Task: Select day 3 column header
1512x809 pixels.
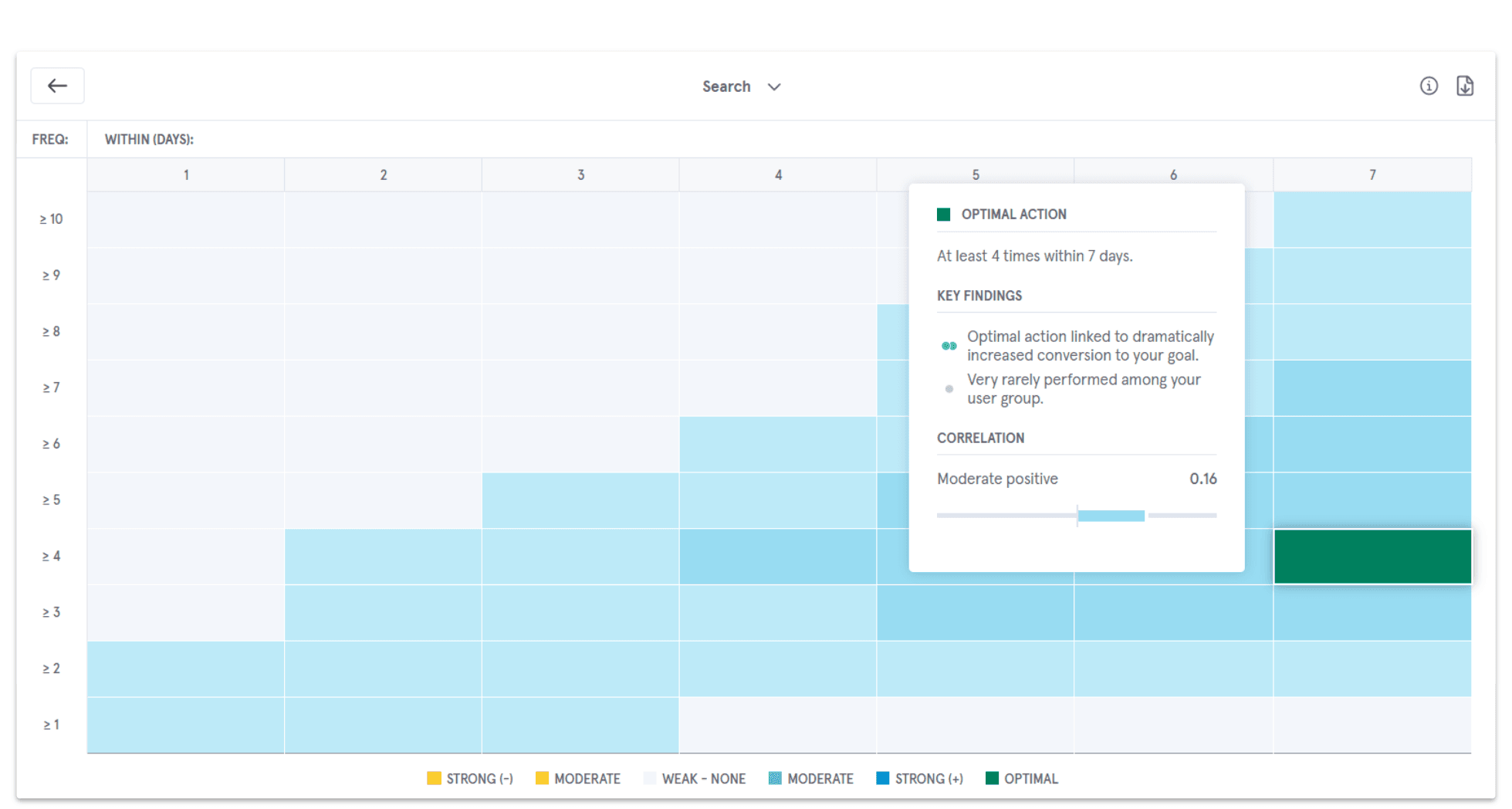Action: point(580,175)
